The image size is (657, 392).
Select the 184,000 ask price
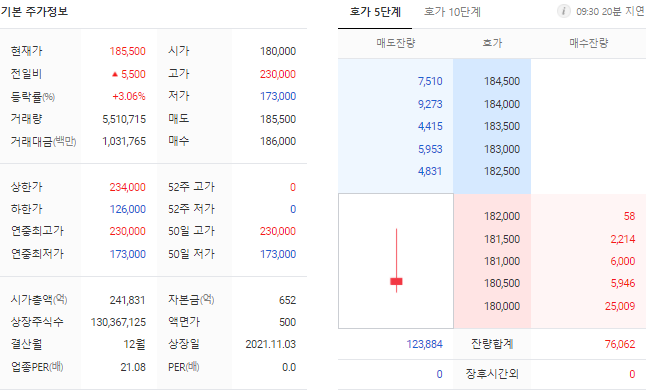pos(502,104)
